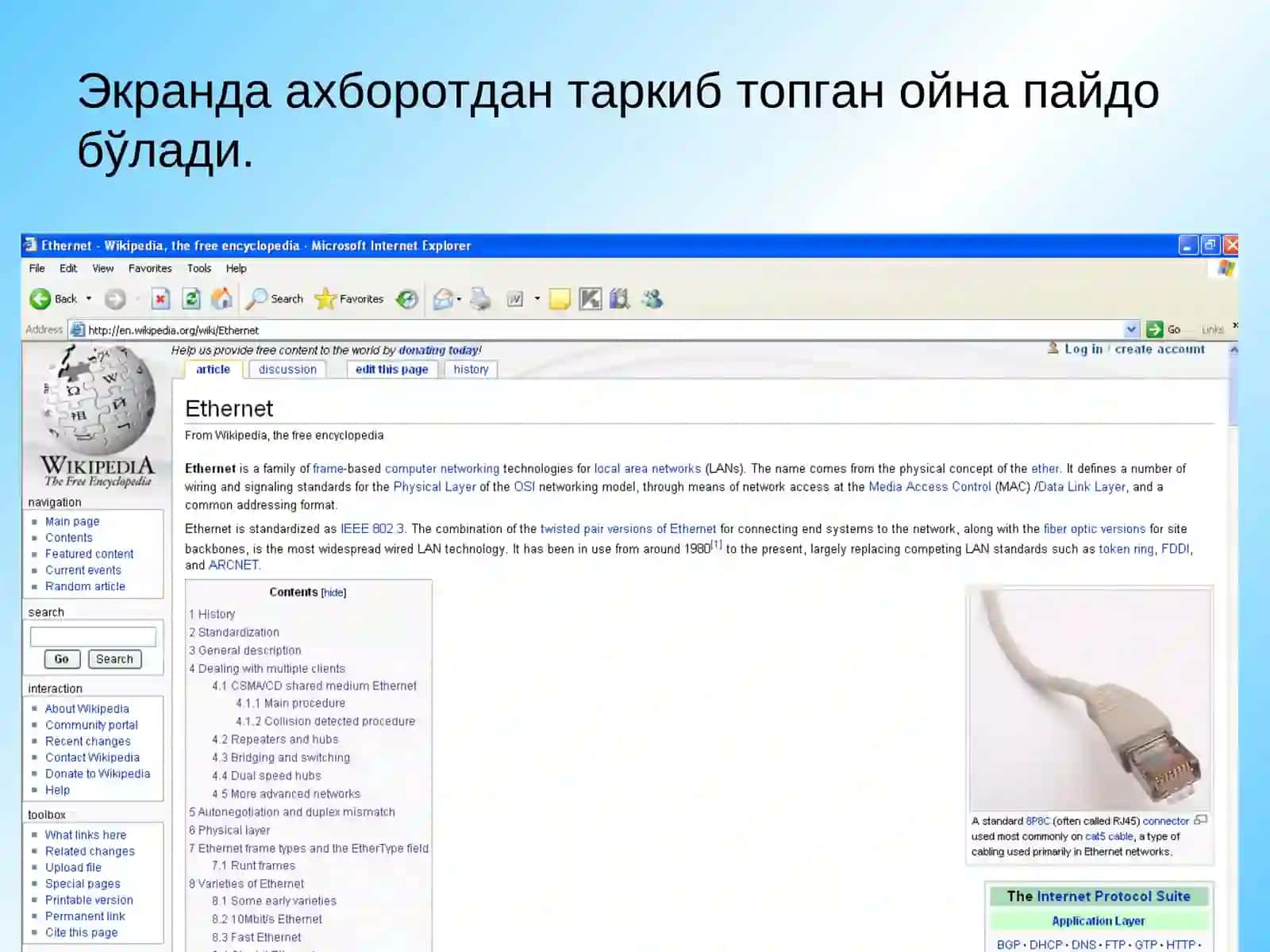Click the page icon in address bar

point(77,329)
